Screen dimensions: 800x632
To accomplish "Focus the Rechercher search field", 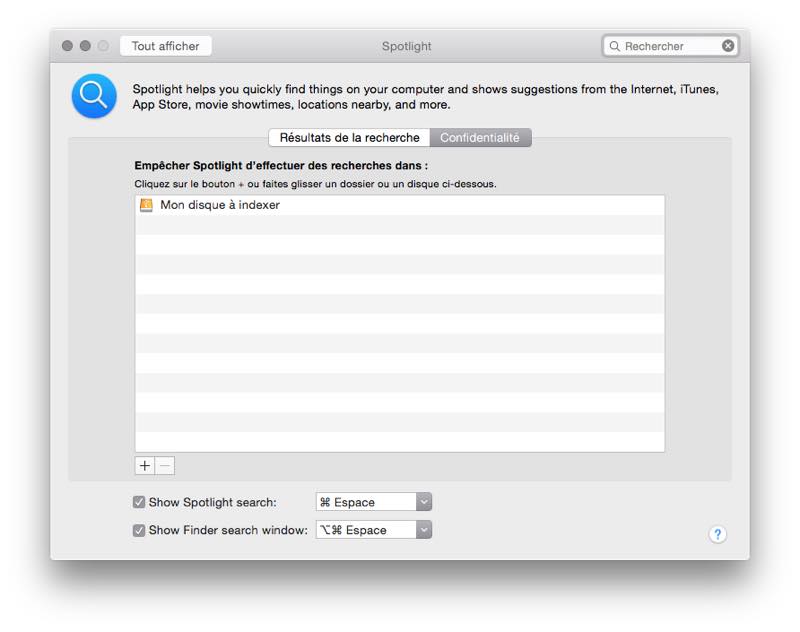I will [670, 46].
